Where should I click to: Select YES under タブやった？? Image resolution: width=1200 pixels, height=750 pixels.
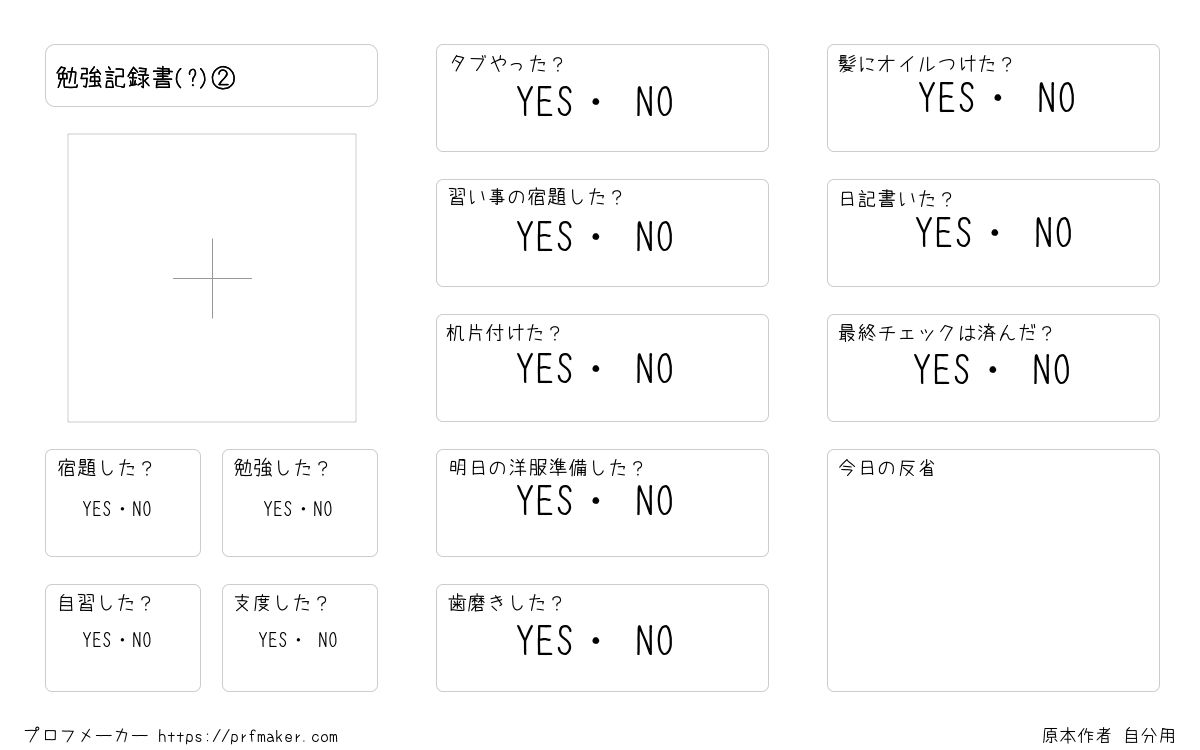click(x=545, y=102)
